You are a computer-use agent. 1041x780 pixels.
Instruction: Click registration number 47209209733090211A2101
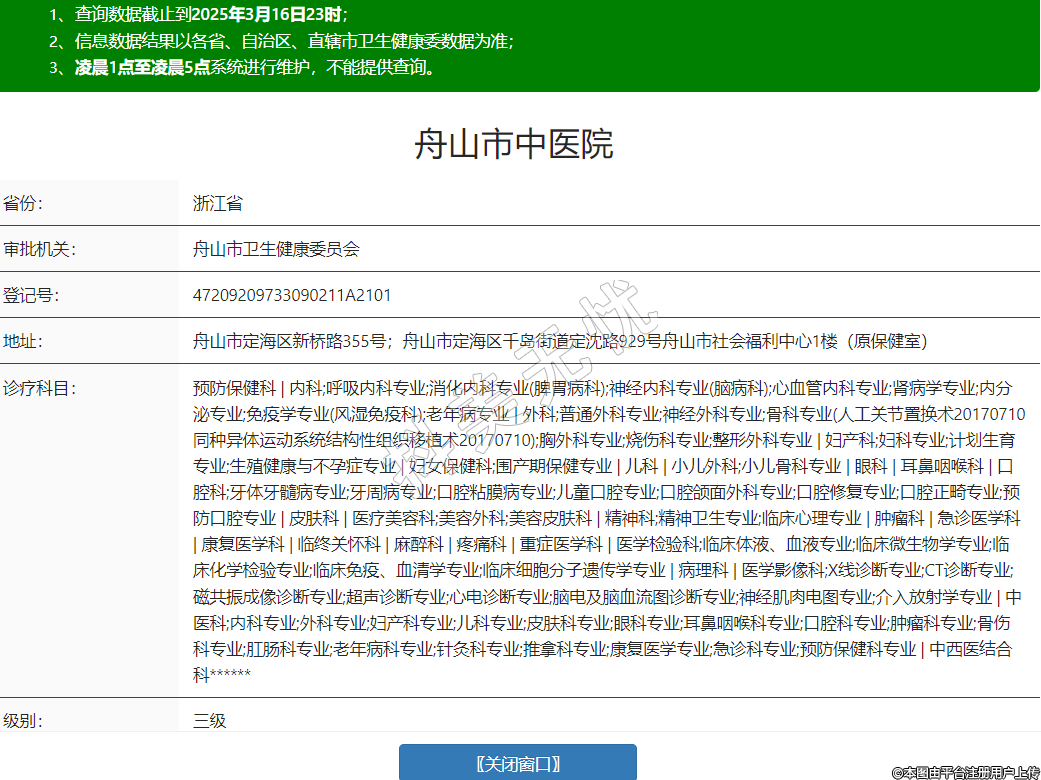(292, 295)
